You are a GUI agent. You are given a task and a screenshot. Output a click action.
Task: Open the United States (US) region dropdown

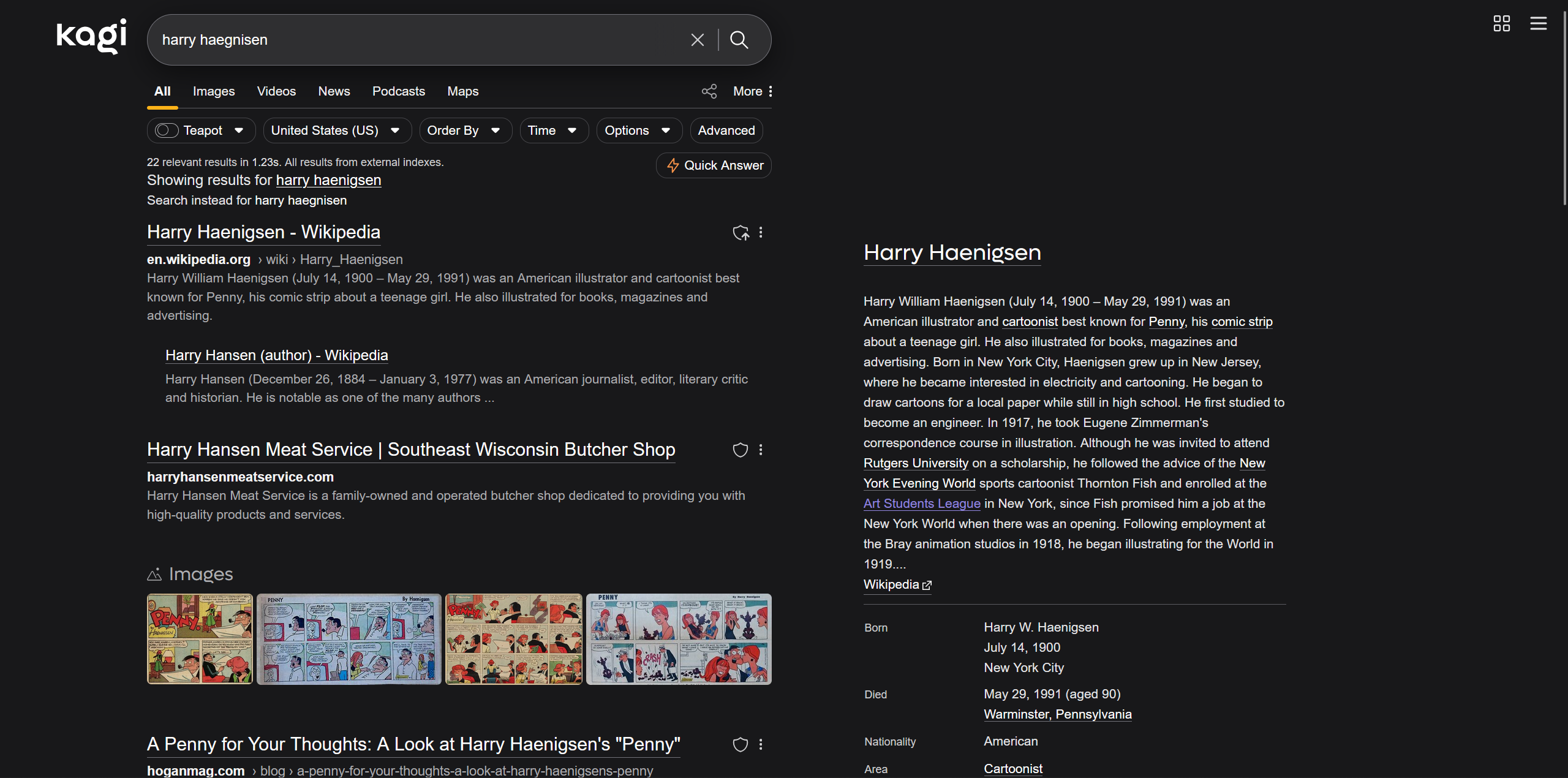337,130
